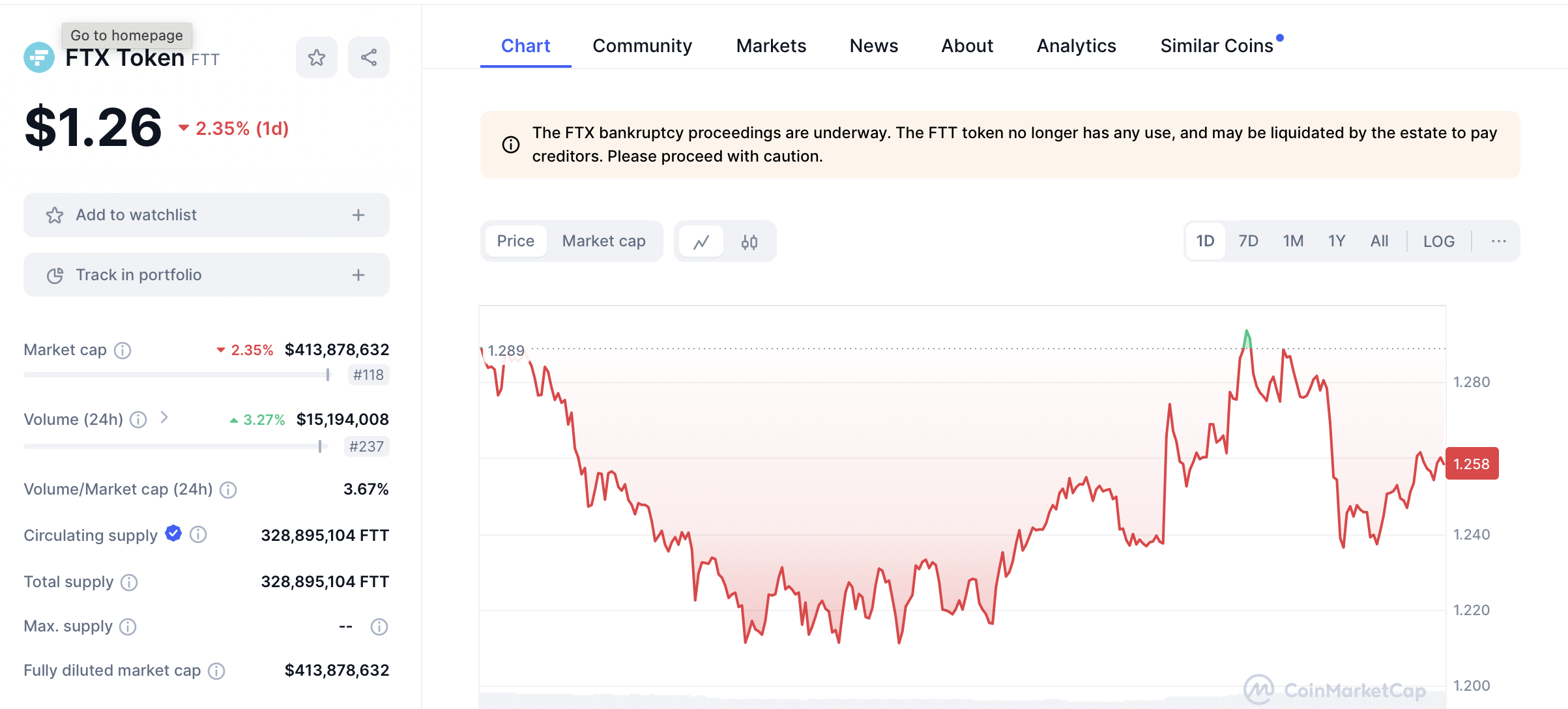Click the Circulating supply info icon
Image resolution: width=1568 pixels, height=709 pixels.
coord(198,535)
